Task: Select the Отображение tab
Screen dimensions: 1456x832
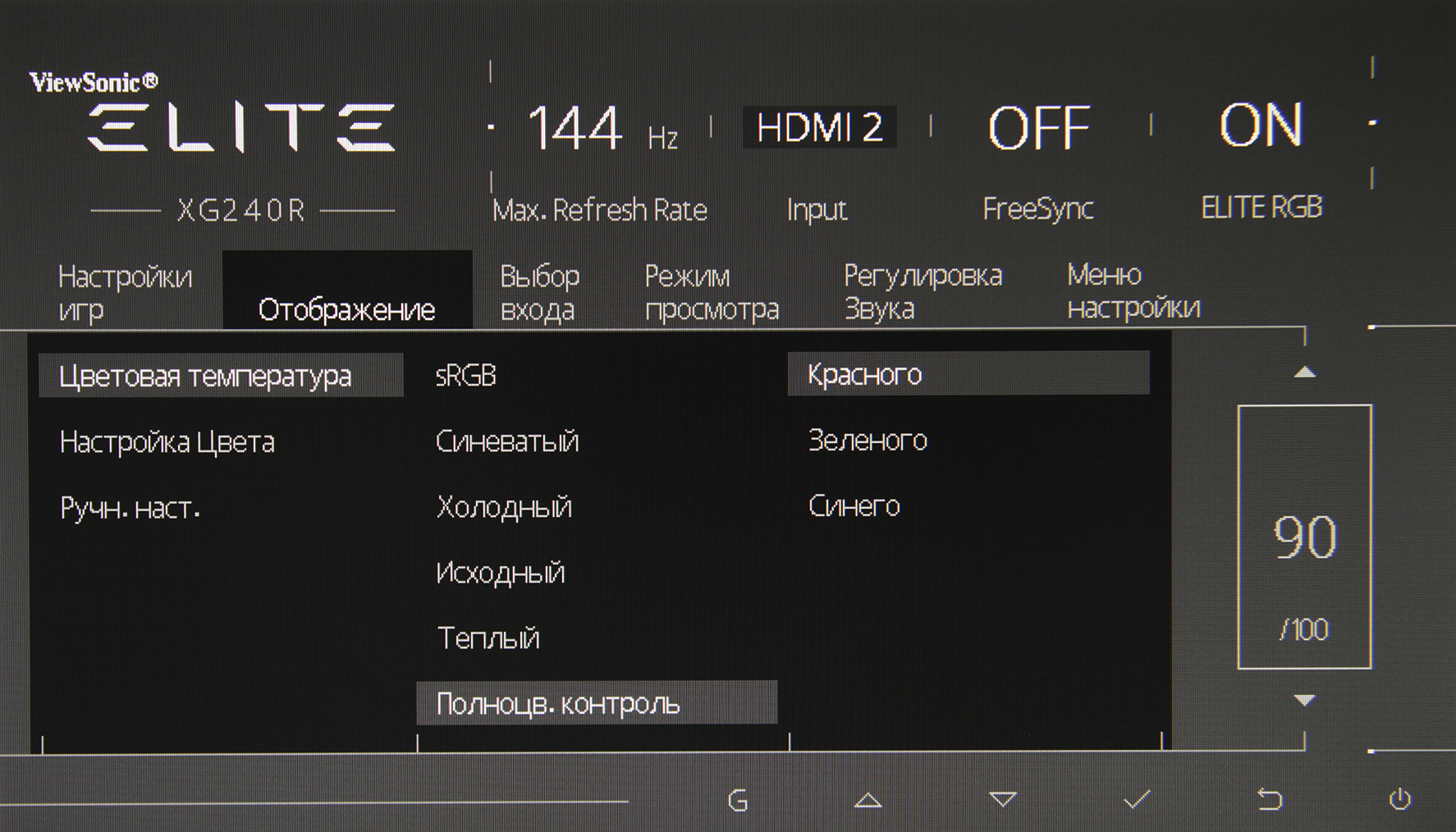Action: tap(347, 291)
